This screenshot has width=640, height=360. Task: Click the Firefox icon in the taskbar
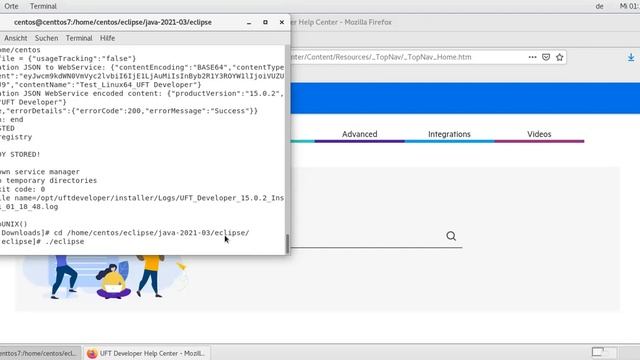click(x=92, y=353)
